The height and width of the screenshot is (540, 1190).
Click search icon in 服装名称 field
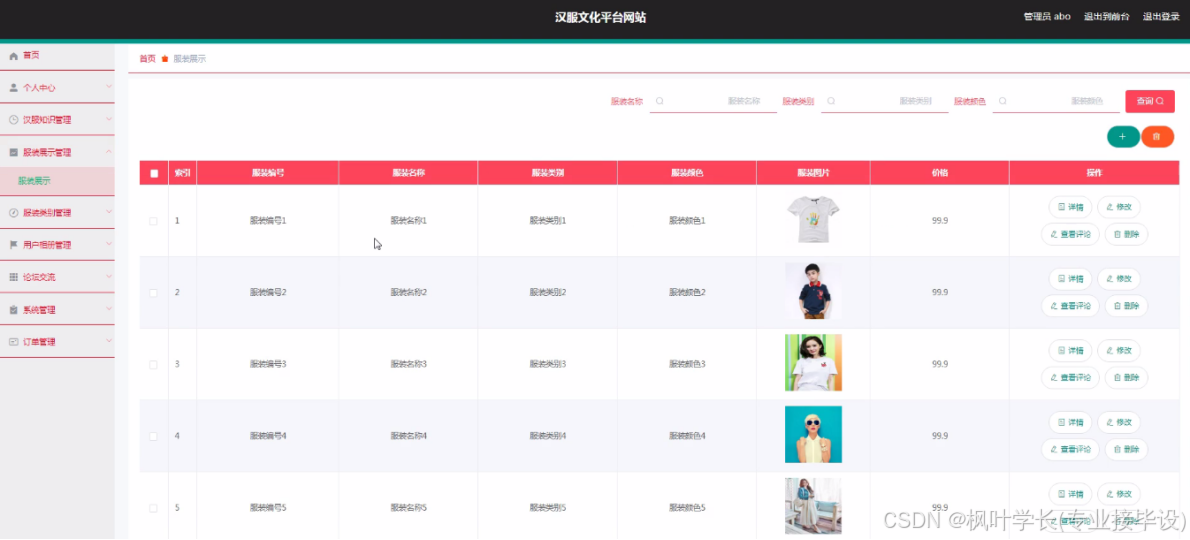[660, 101]
